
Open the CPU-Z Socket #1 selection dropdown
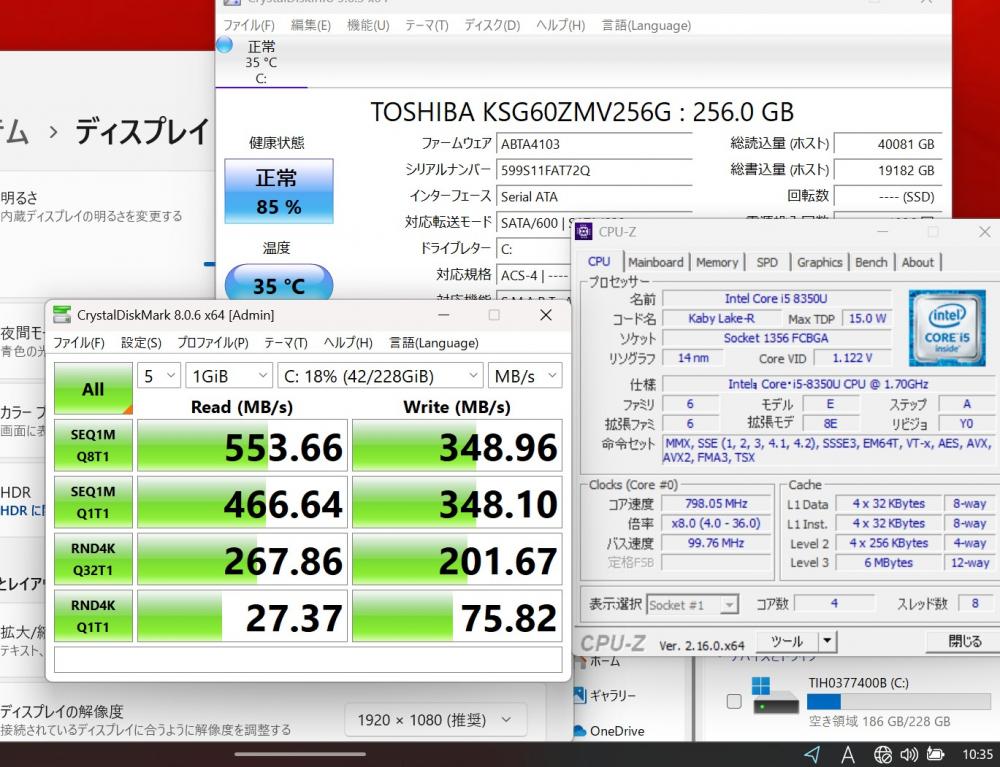[x=692, y=604]
